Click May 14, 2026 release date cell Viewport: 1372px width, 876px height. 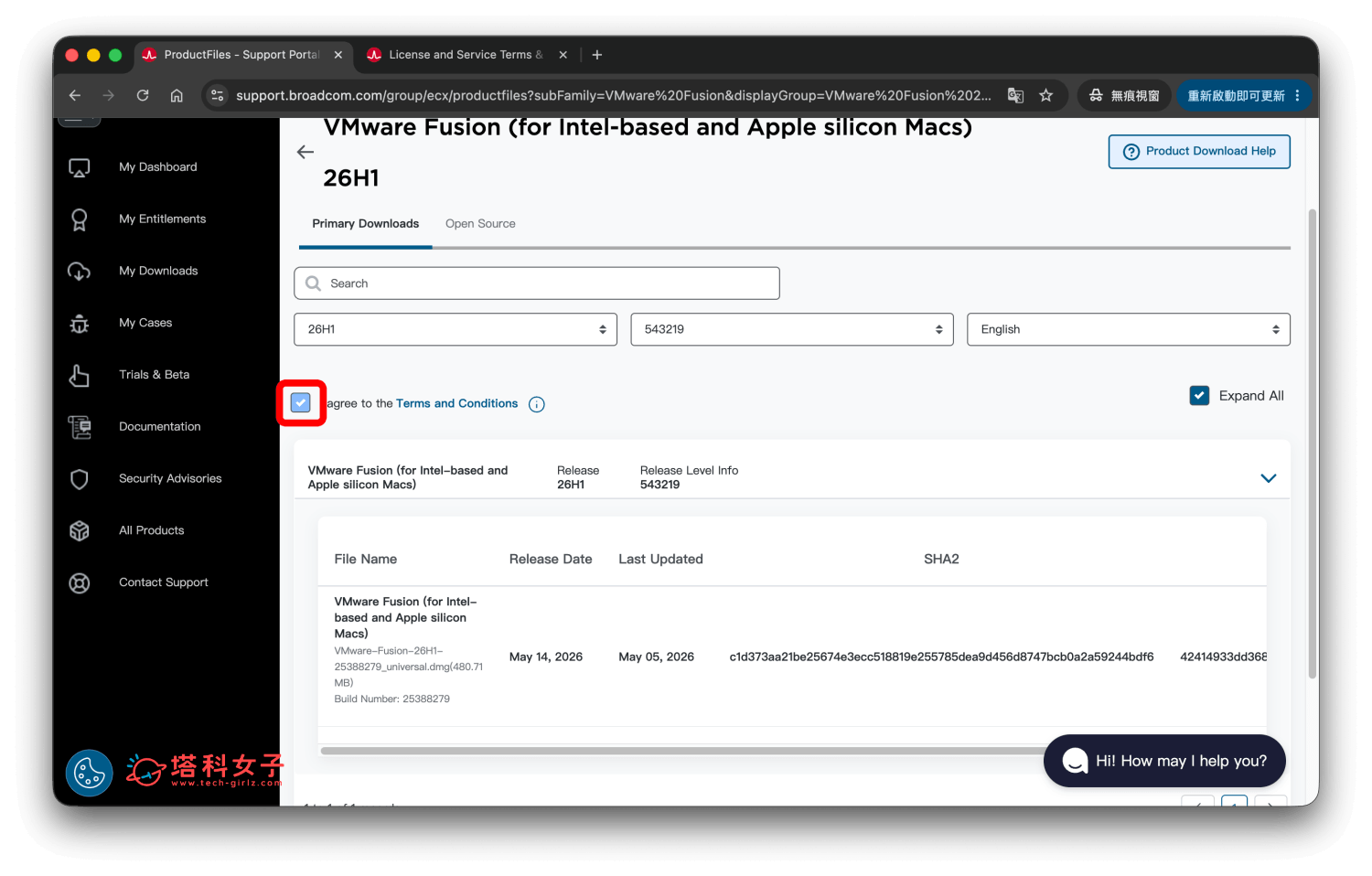pos(546,657)
